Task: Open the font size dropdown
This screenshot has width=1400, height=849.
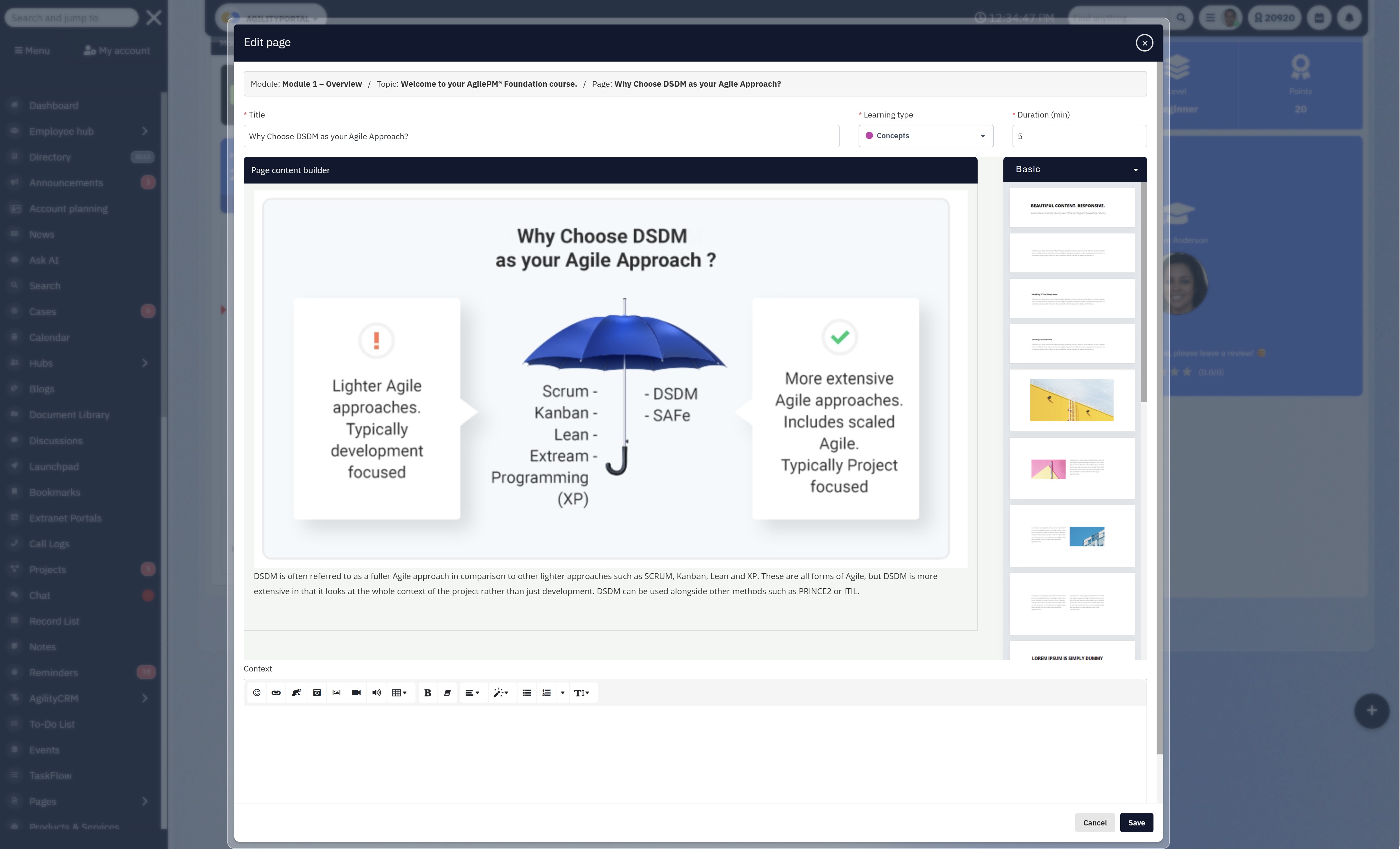Action: click(581, 693)
